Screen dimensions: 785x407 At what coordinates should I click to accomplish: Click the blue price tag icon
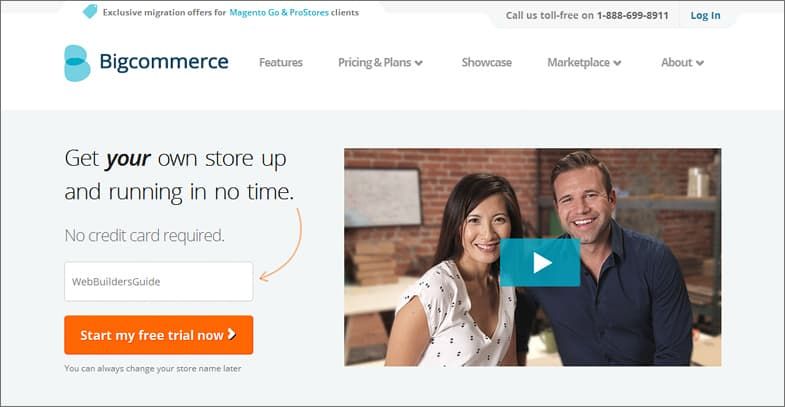90,12
